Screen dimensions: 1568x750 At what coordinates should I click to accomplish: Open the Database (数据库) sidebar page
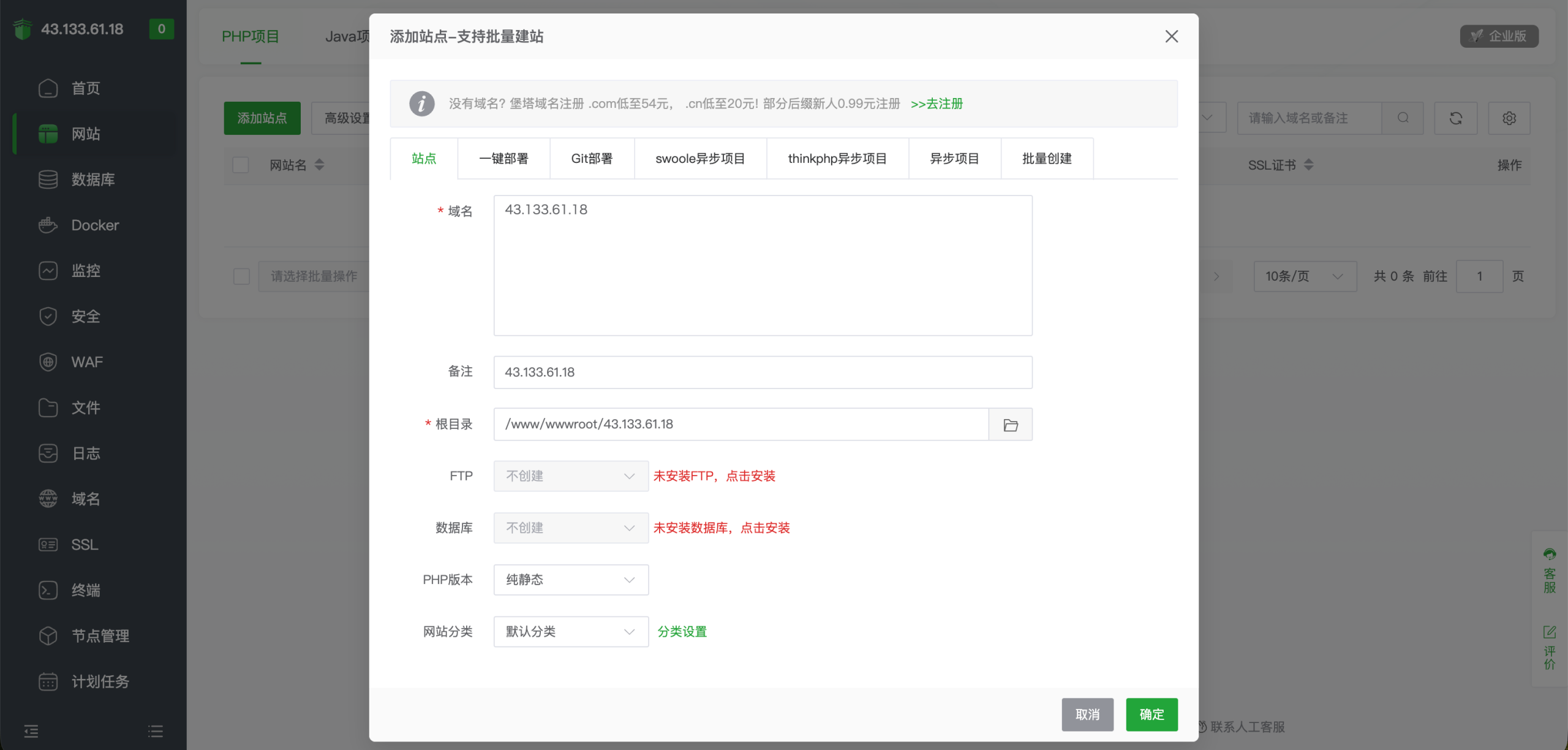(92, 180)
